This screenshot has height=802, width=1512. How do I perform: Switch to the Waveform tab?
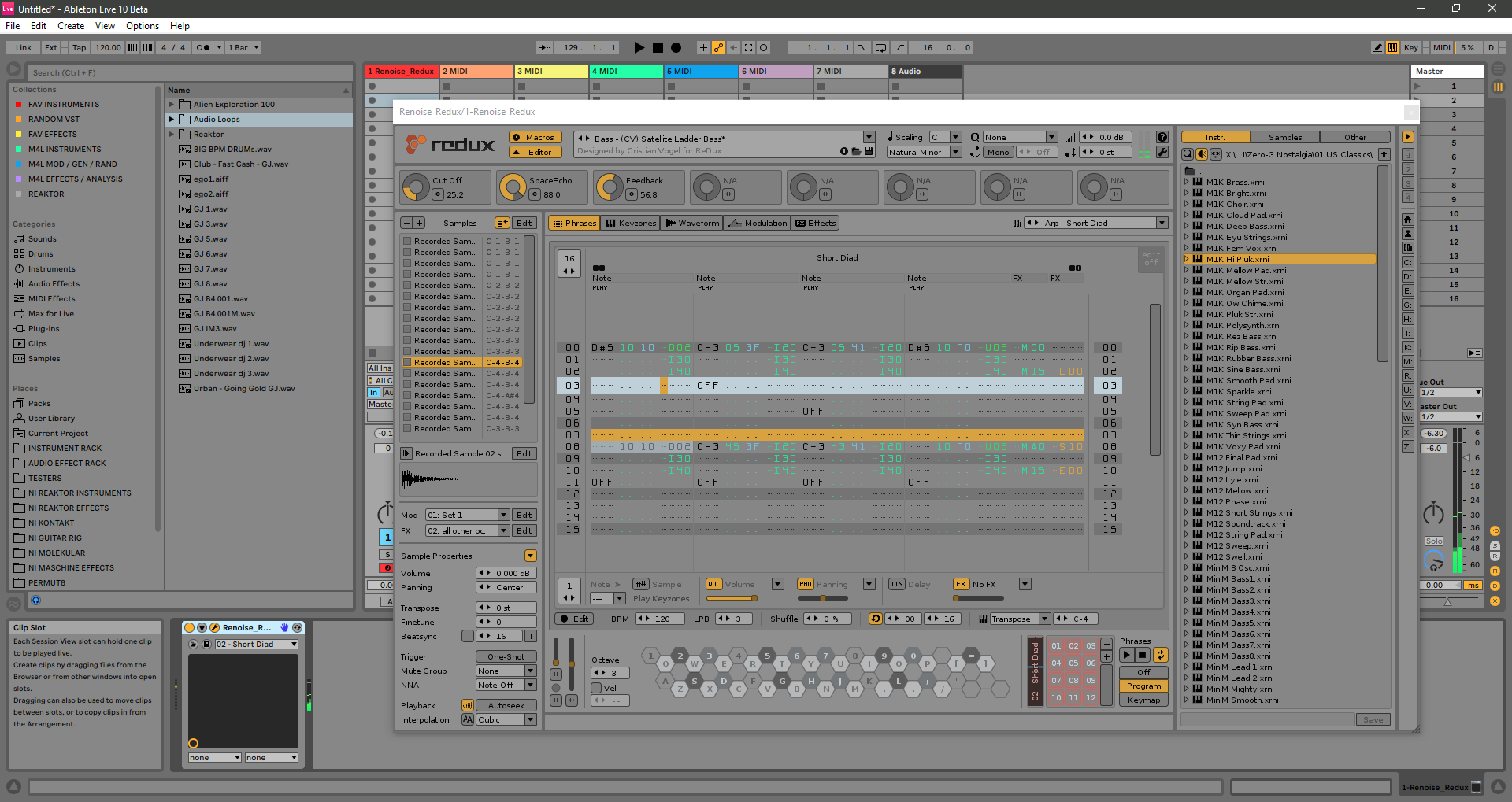point(692,223)
